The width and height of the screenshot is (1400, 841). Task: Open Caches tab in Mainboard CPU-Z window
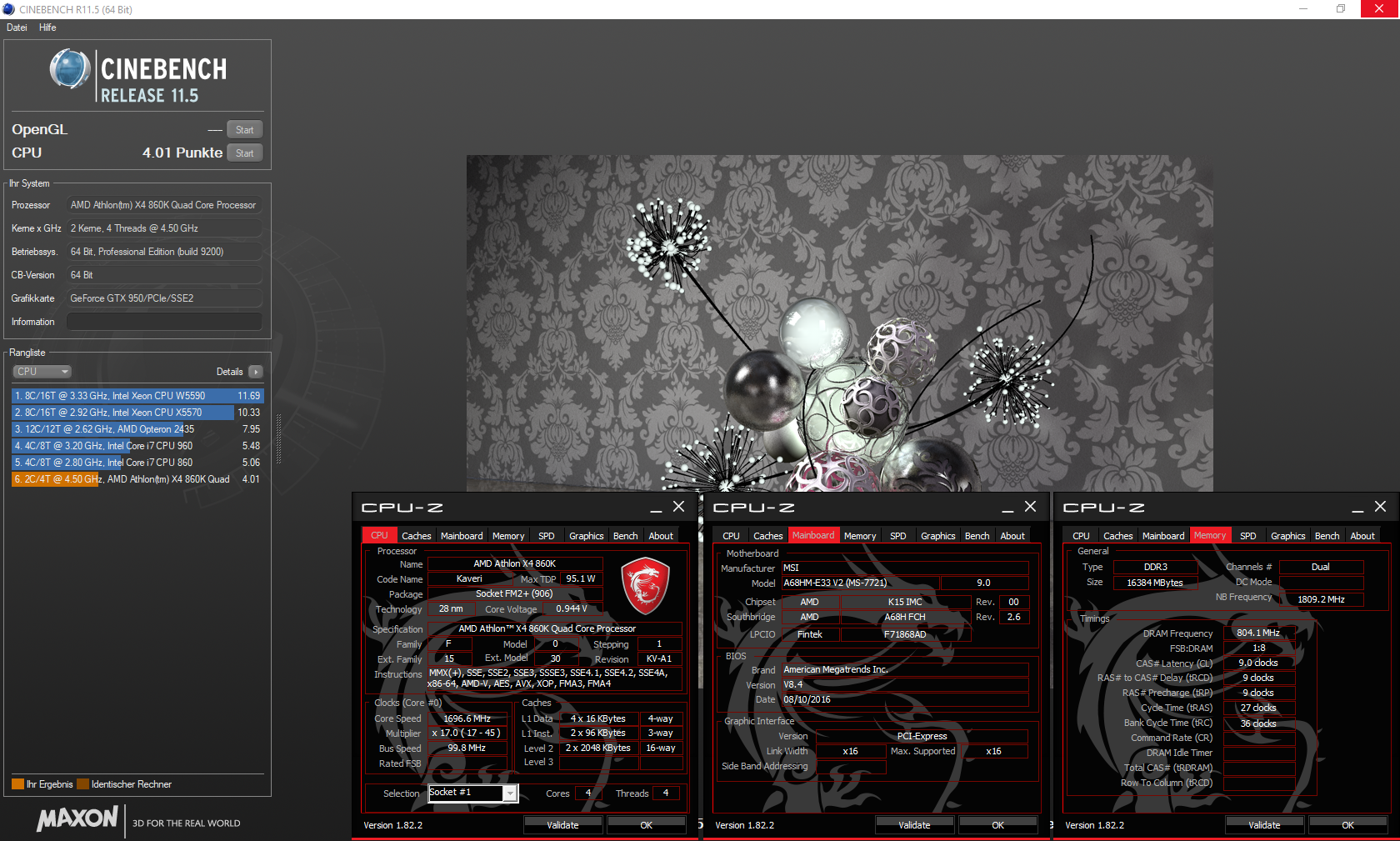767,536
